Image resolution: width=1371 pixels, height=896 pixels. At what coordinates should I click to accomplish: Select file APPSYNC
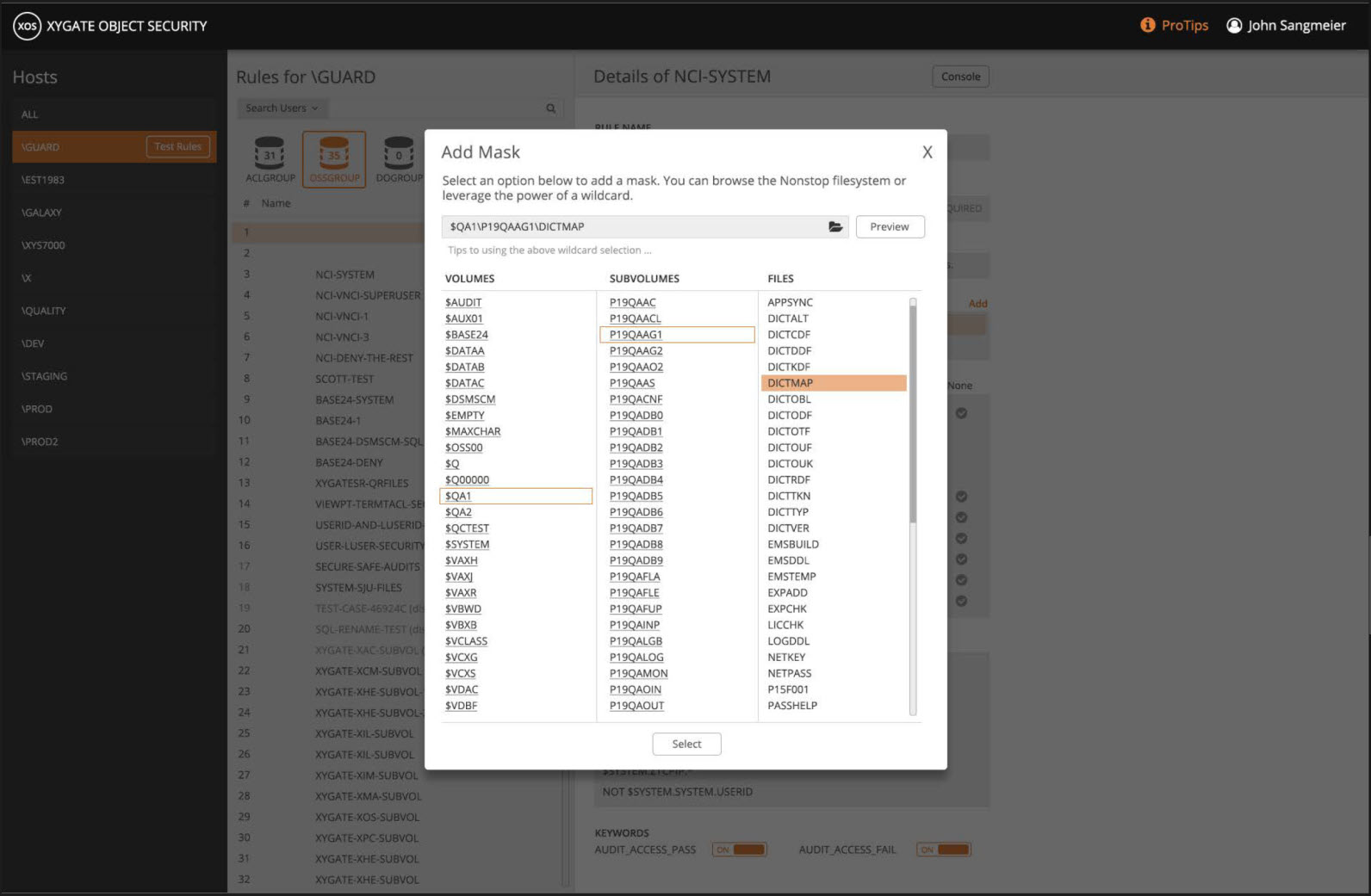(790, 302)
